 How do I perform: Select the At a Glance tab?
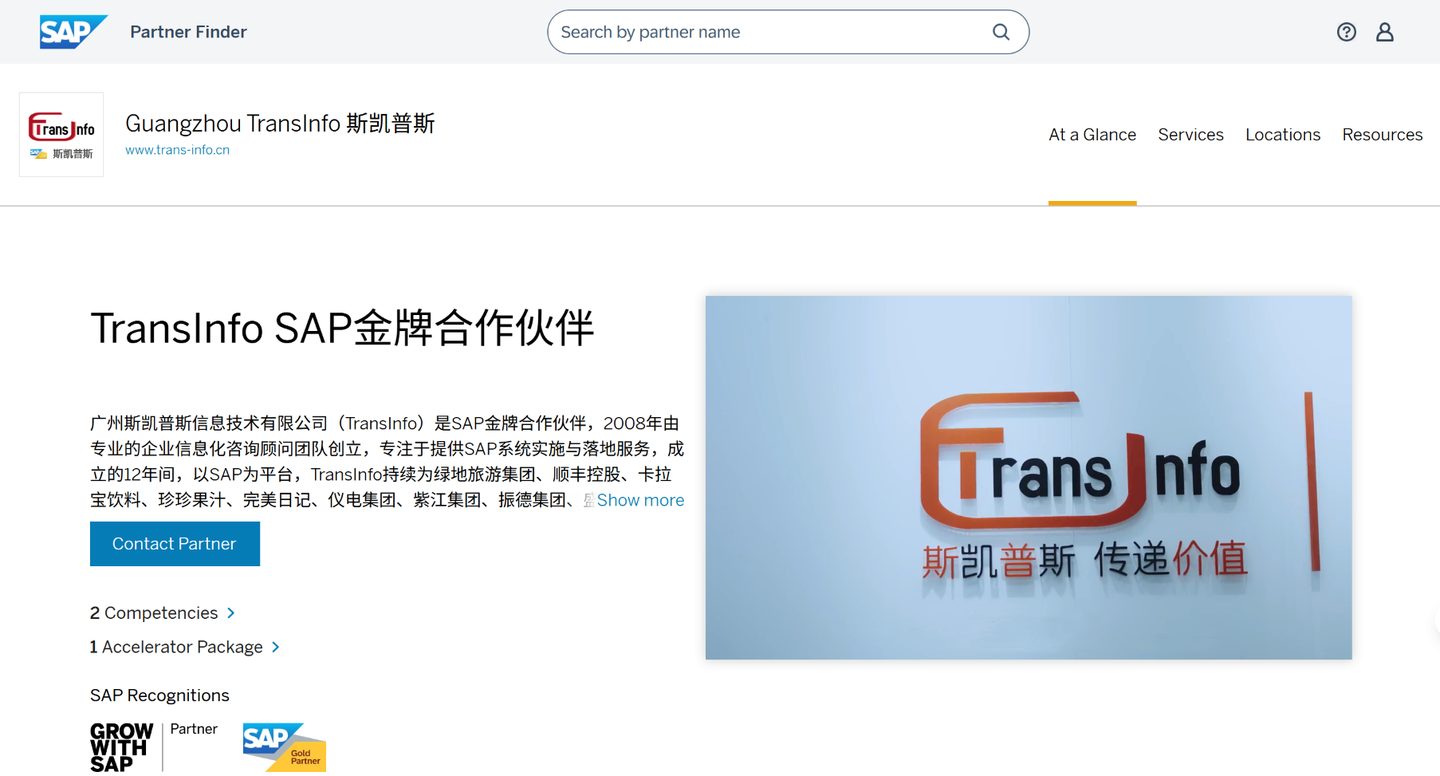point(1092,134)
